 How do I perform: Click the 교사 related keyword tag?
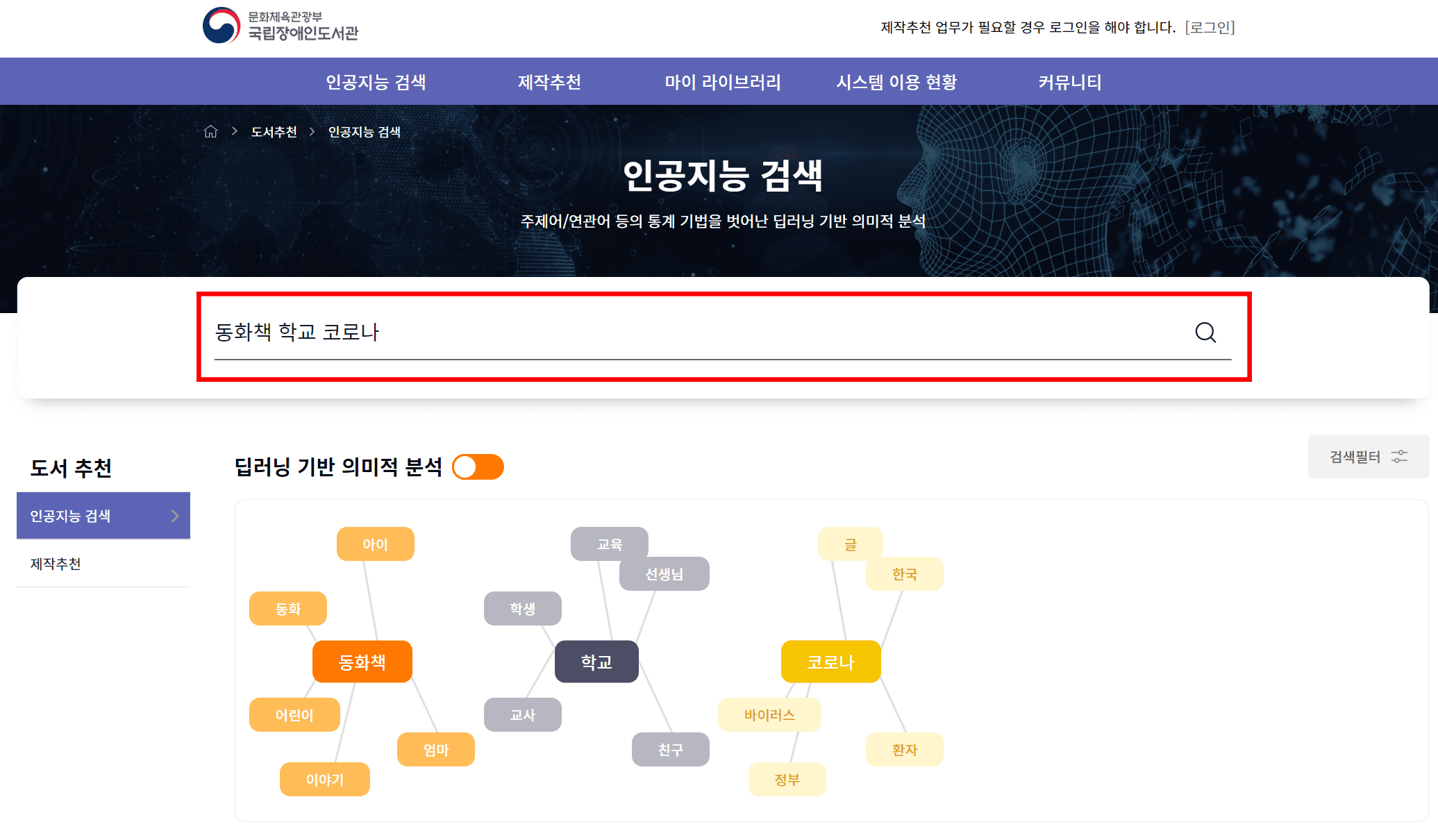point(523,714)
